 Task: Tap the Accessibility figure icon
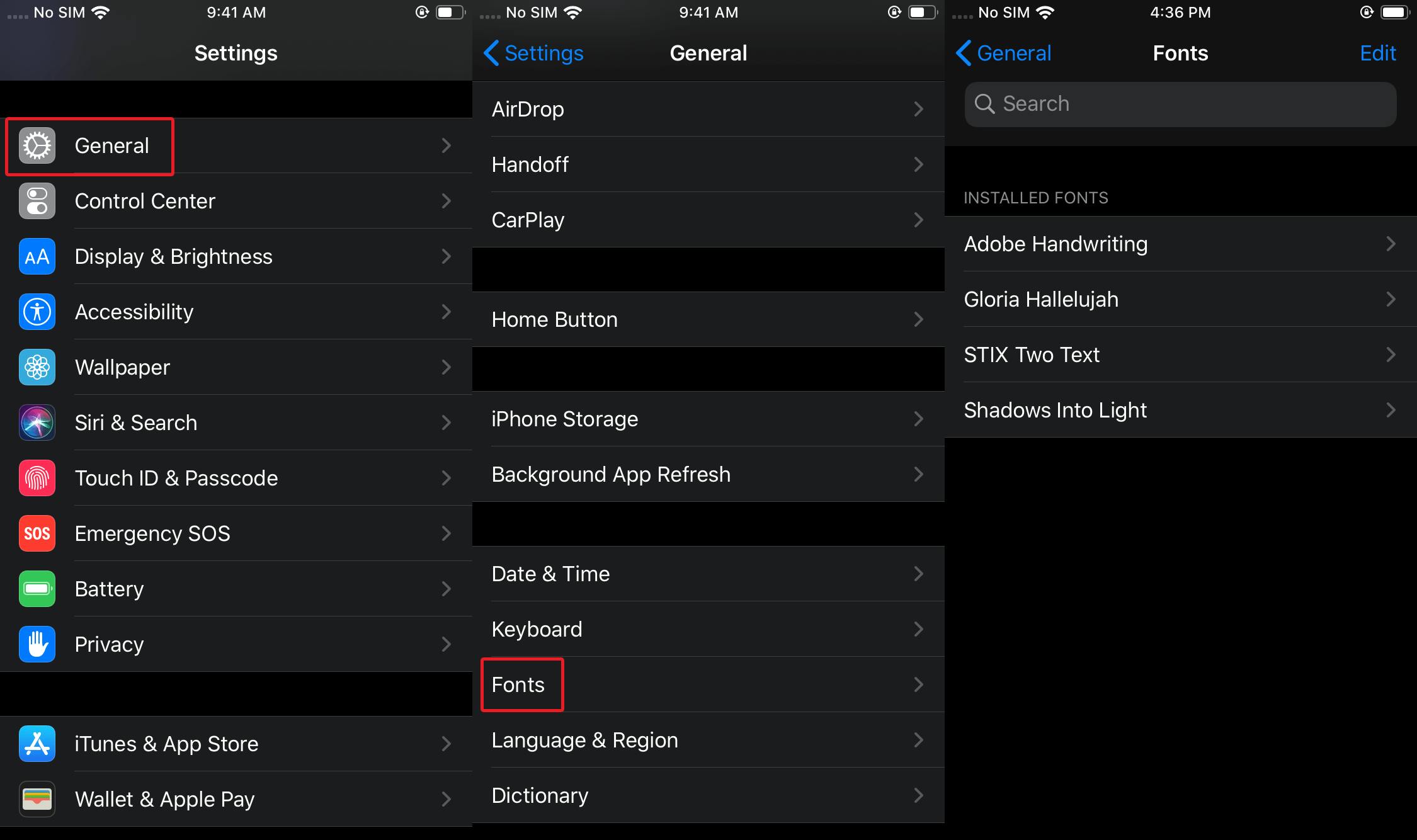pos(37,312)
